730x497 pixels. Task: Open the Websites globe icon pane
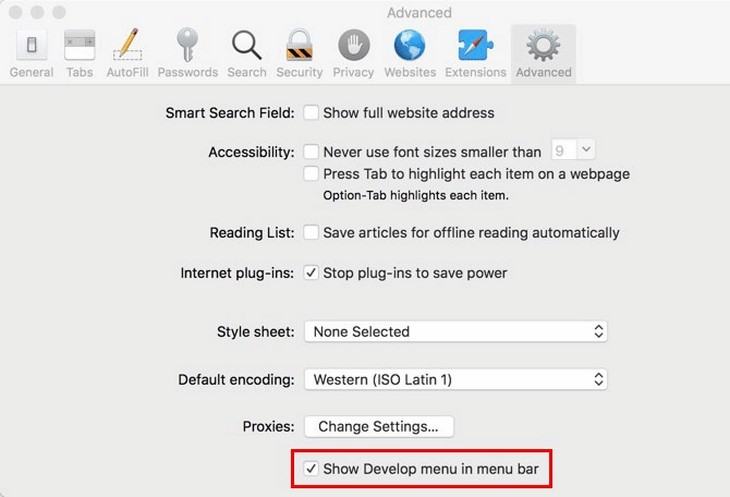[x=410, y=54]
